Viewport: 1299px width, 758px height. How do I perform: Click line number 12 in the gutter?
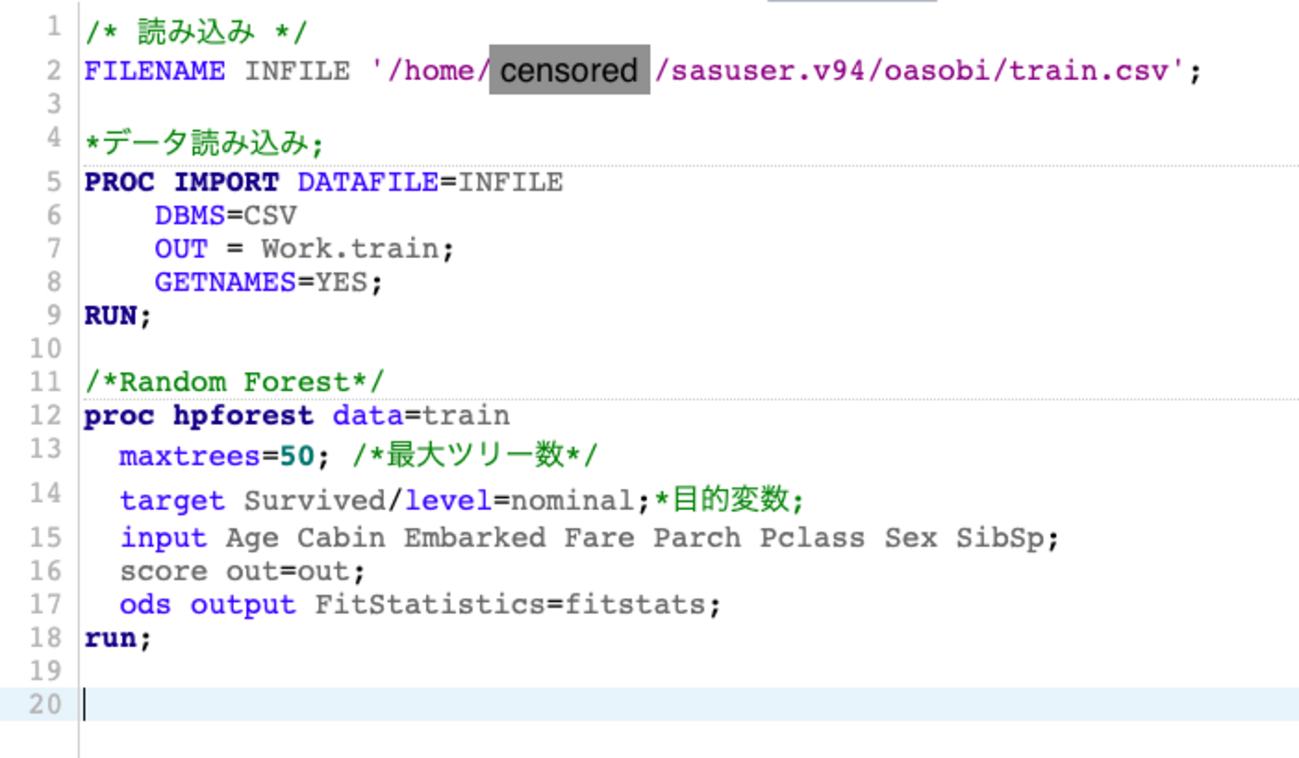(46, 415)
